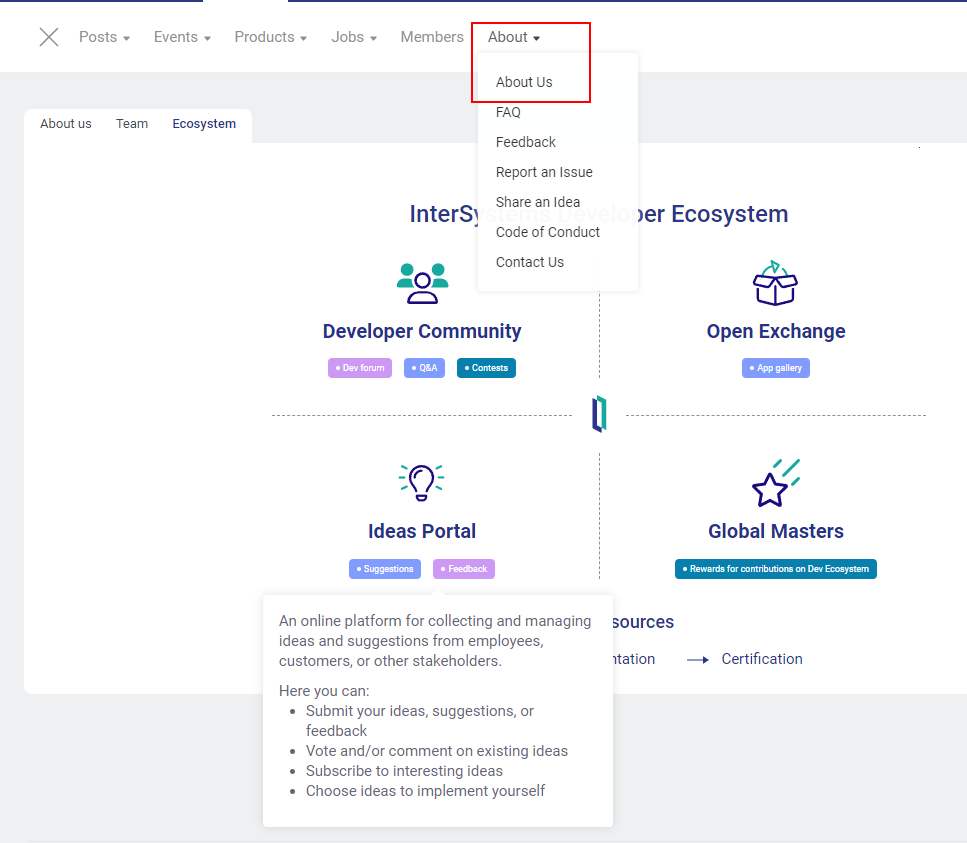Go to the Members page

(x=432, y=37)
